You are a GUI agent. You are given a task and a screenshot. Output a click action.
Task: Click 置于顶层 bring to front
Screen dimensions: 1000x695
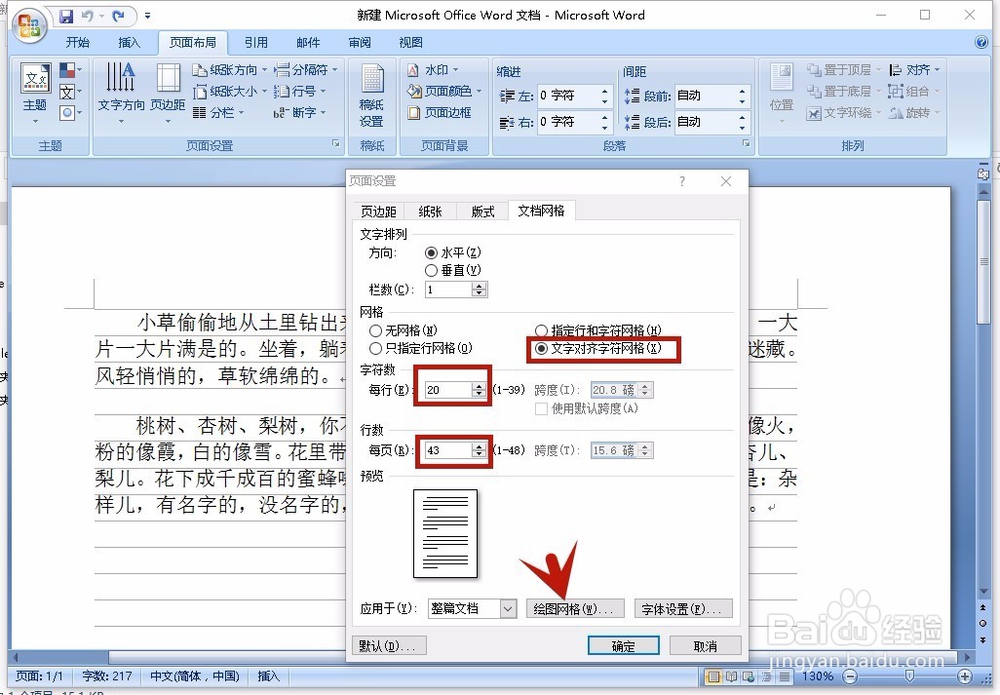[843, 70]
